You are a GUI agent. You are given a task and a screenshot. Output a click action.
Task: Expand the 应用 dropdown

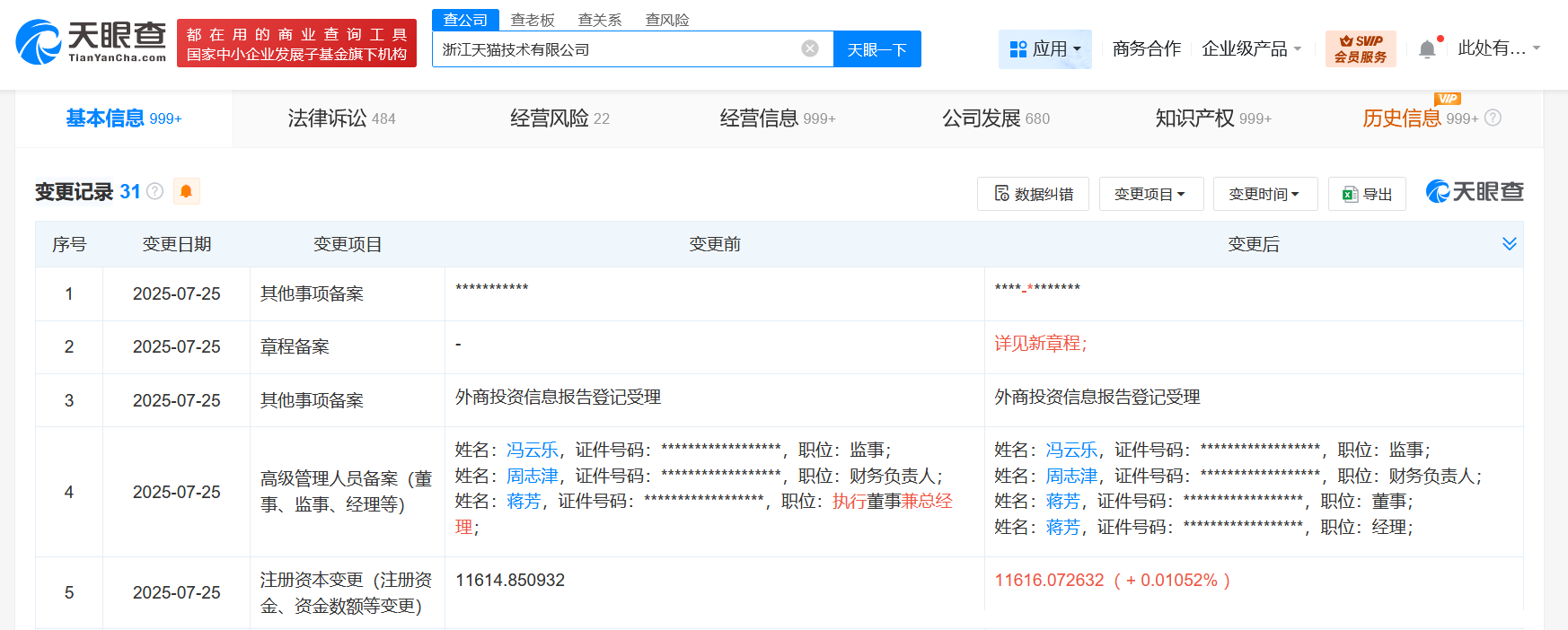click(1045, 49)
